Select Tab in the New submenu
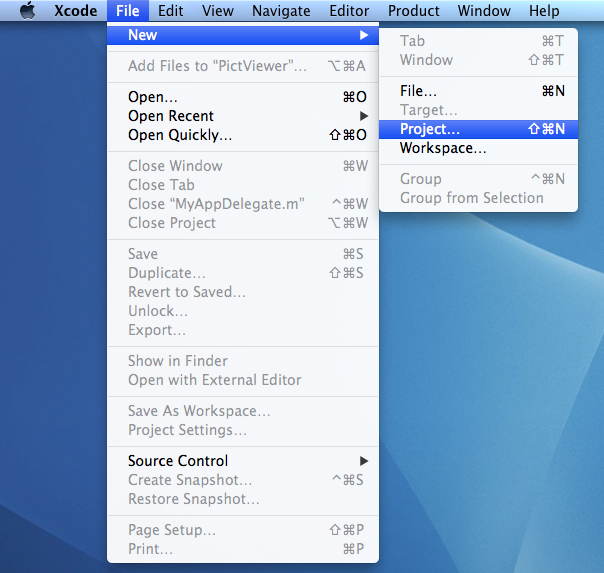This screenshot has width=604, height=573. click(x=478, y=41)
